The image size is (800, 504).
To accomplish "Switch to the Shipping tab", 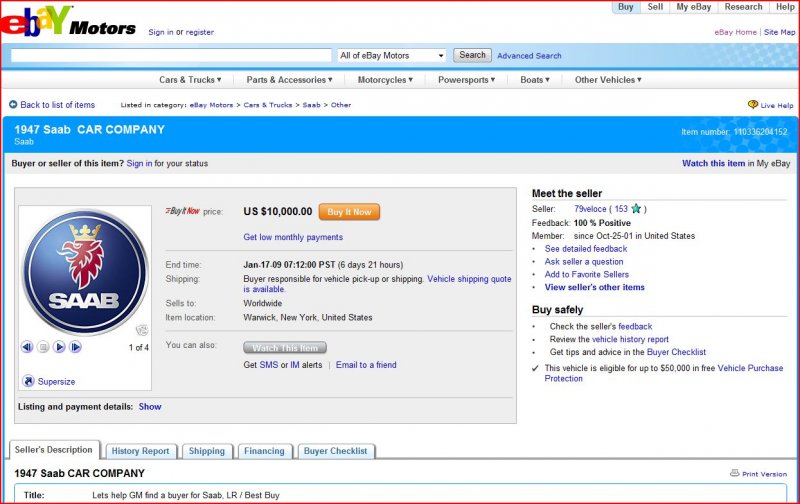I will click(x=207, y=451).
